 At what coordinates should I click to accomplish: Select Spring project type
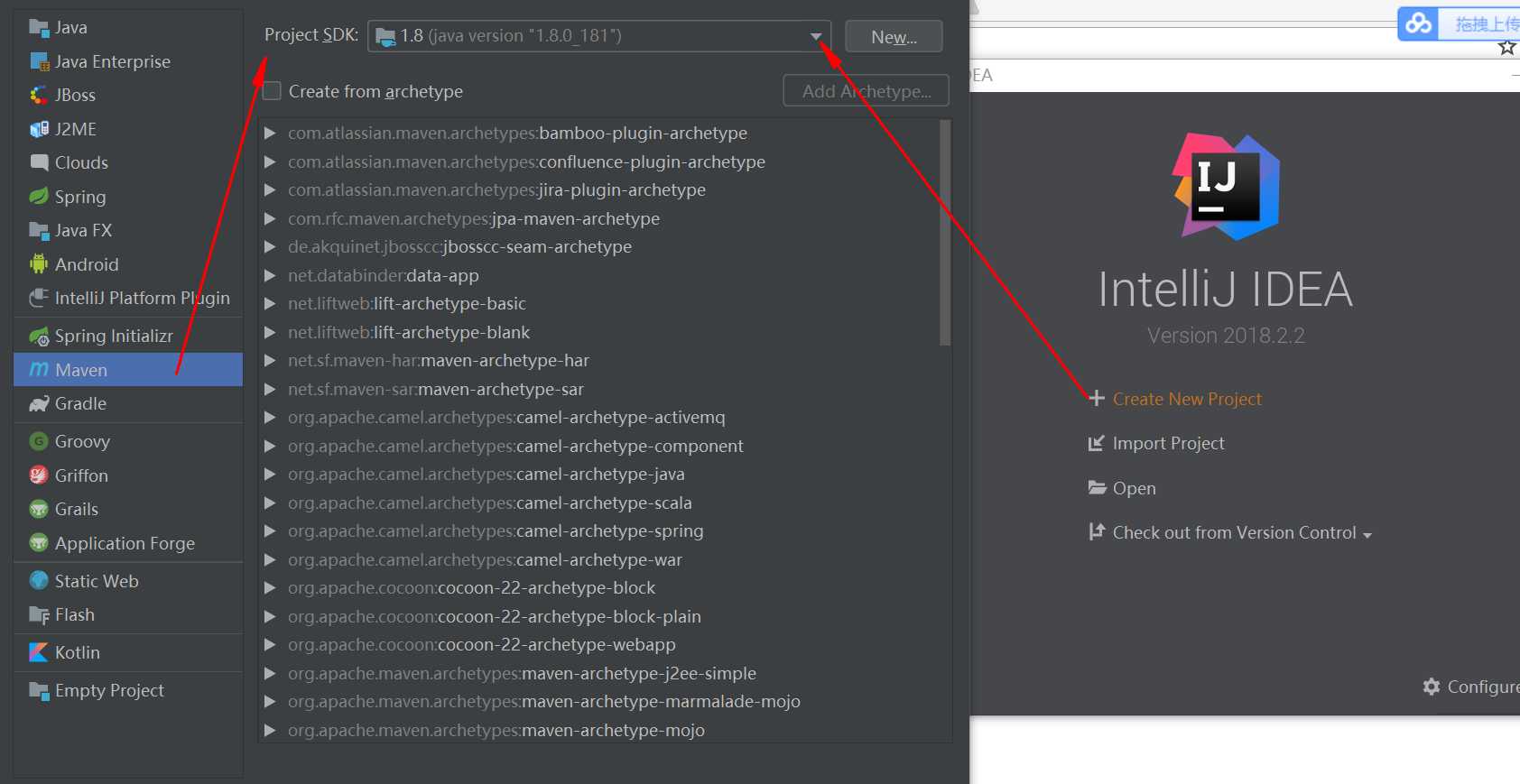[x=128, y=197]
